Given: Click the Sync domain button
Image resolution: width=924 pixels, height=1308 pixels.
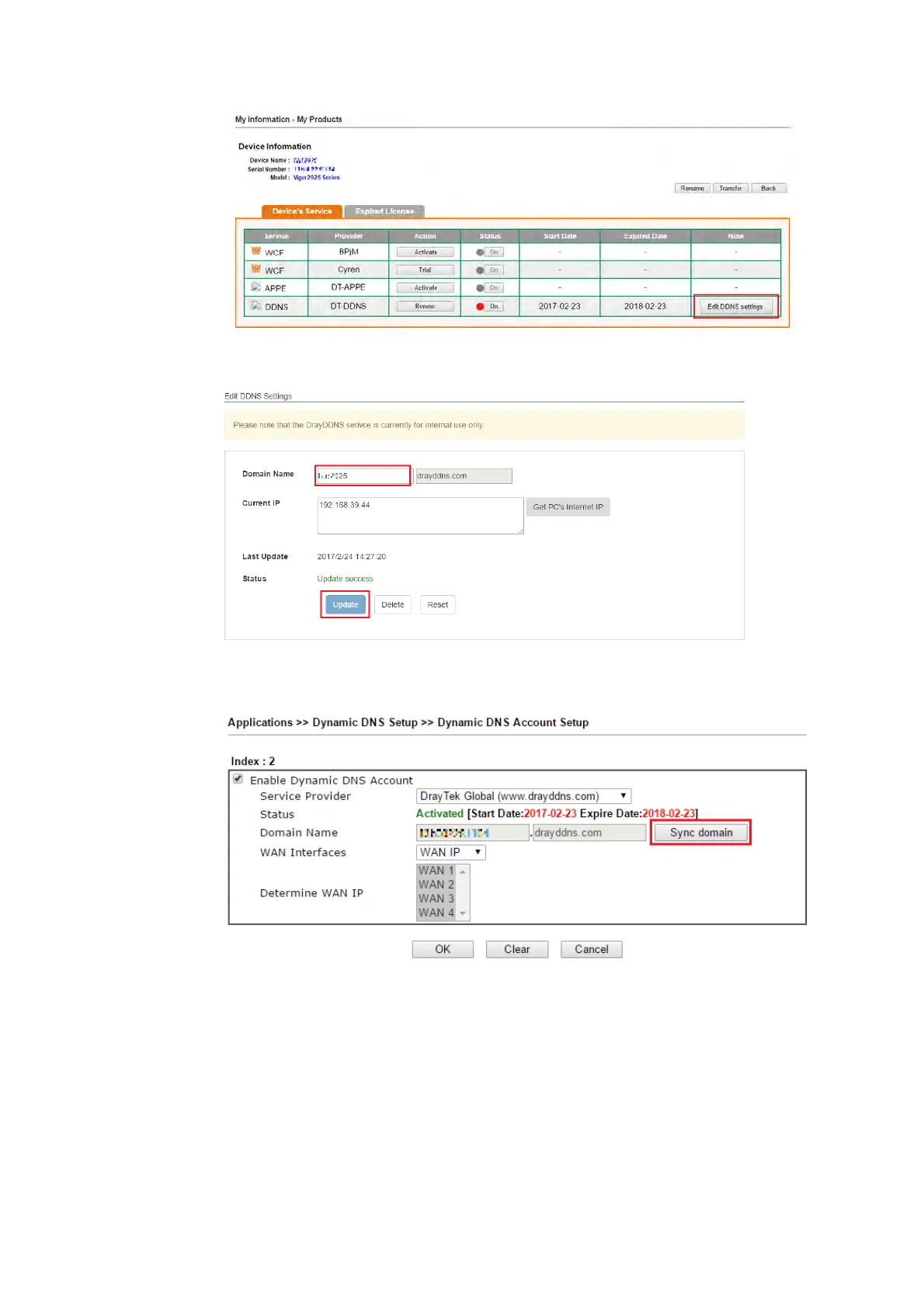Looking at the screenshot, I should (x=701, y=833).
